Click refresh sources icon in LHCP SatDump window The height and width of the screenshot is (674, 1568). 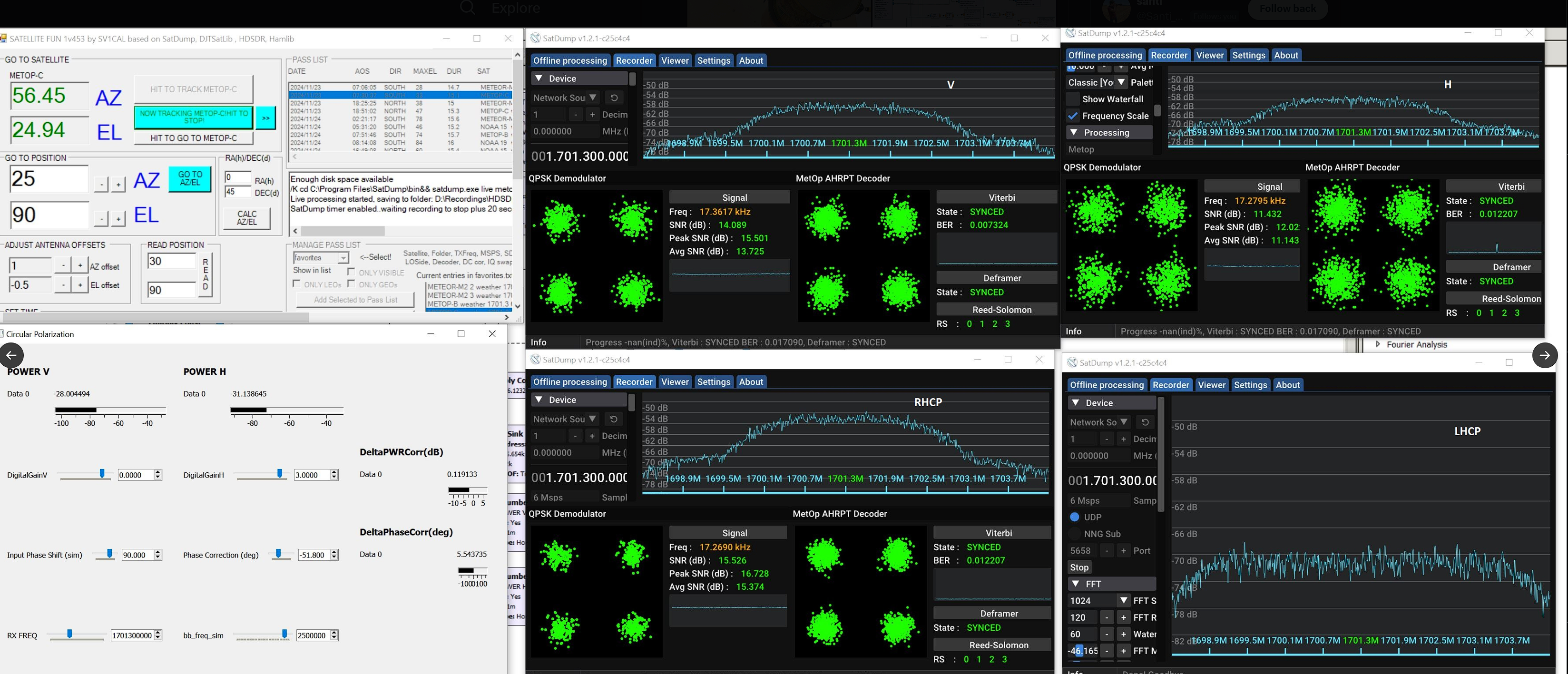1145,422
